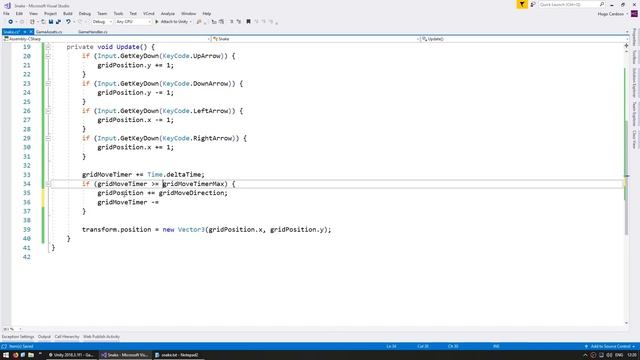Click the split-editor handle above scrollbar

coord(627,46)
